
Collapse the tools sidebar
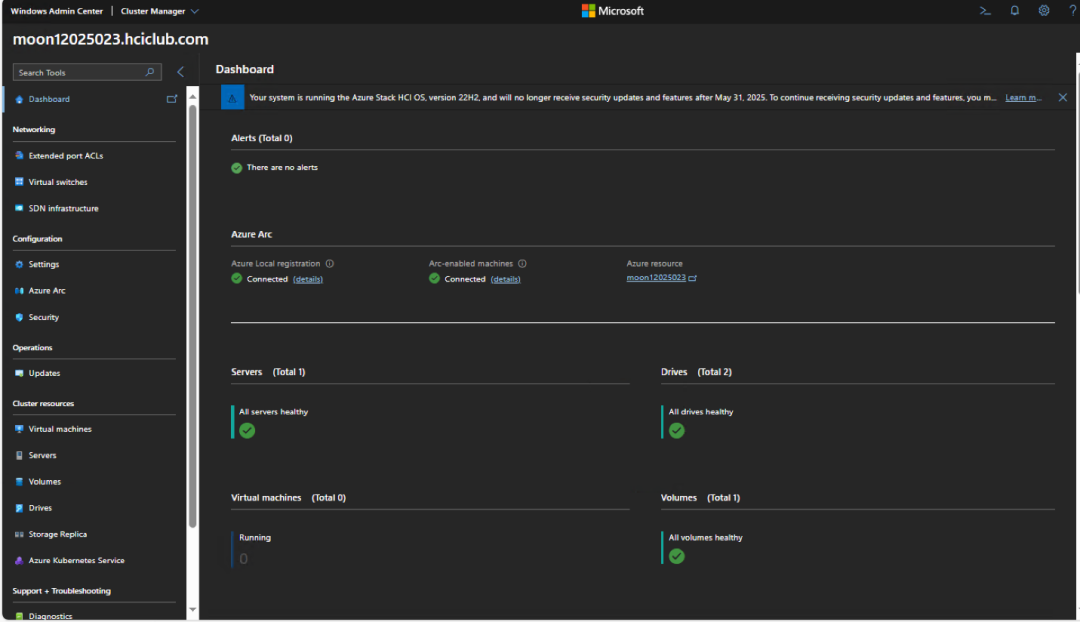coord(181,72)
